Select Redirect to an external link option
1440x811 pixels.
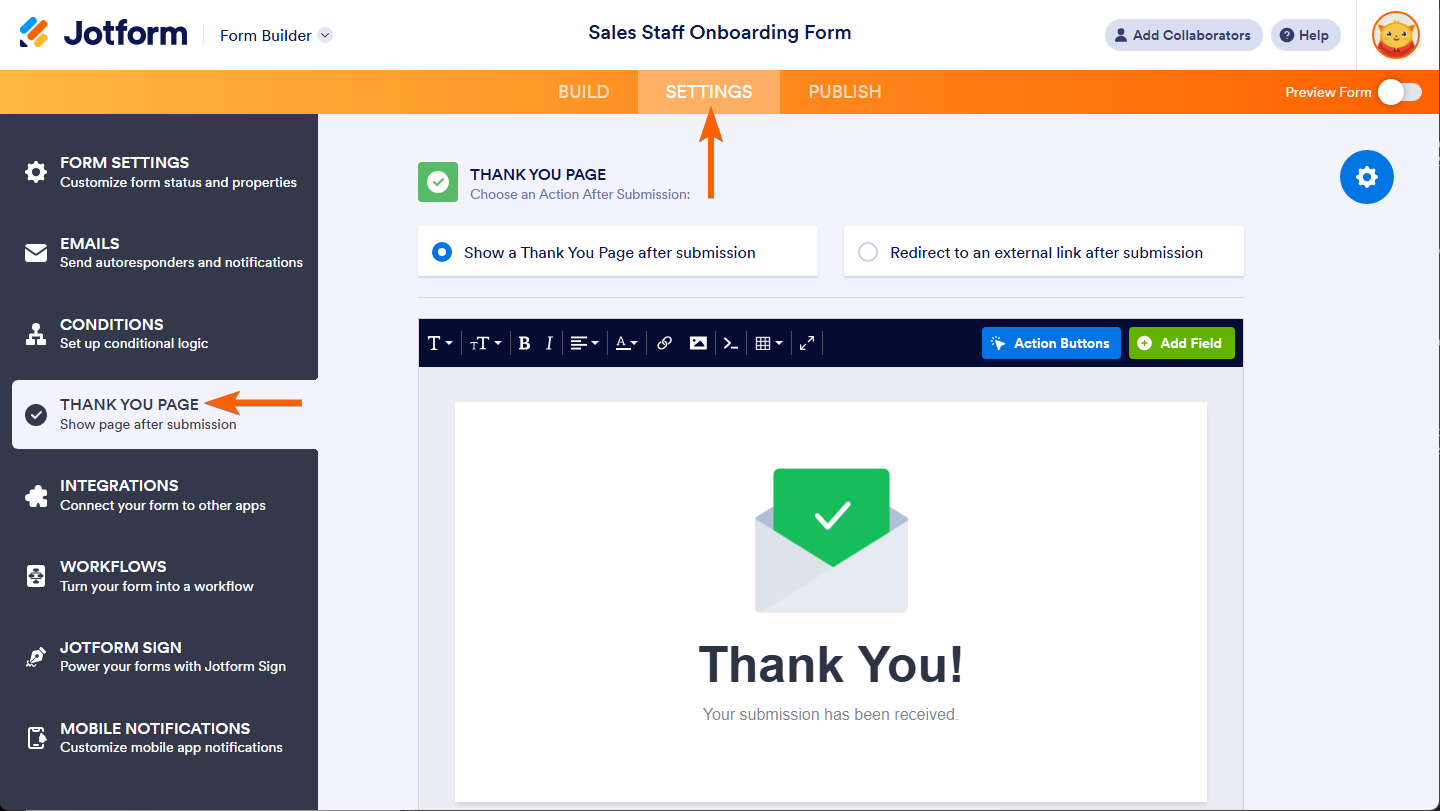tap(868, 252)
